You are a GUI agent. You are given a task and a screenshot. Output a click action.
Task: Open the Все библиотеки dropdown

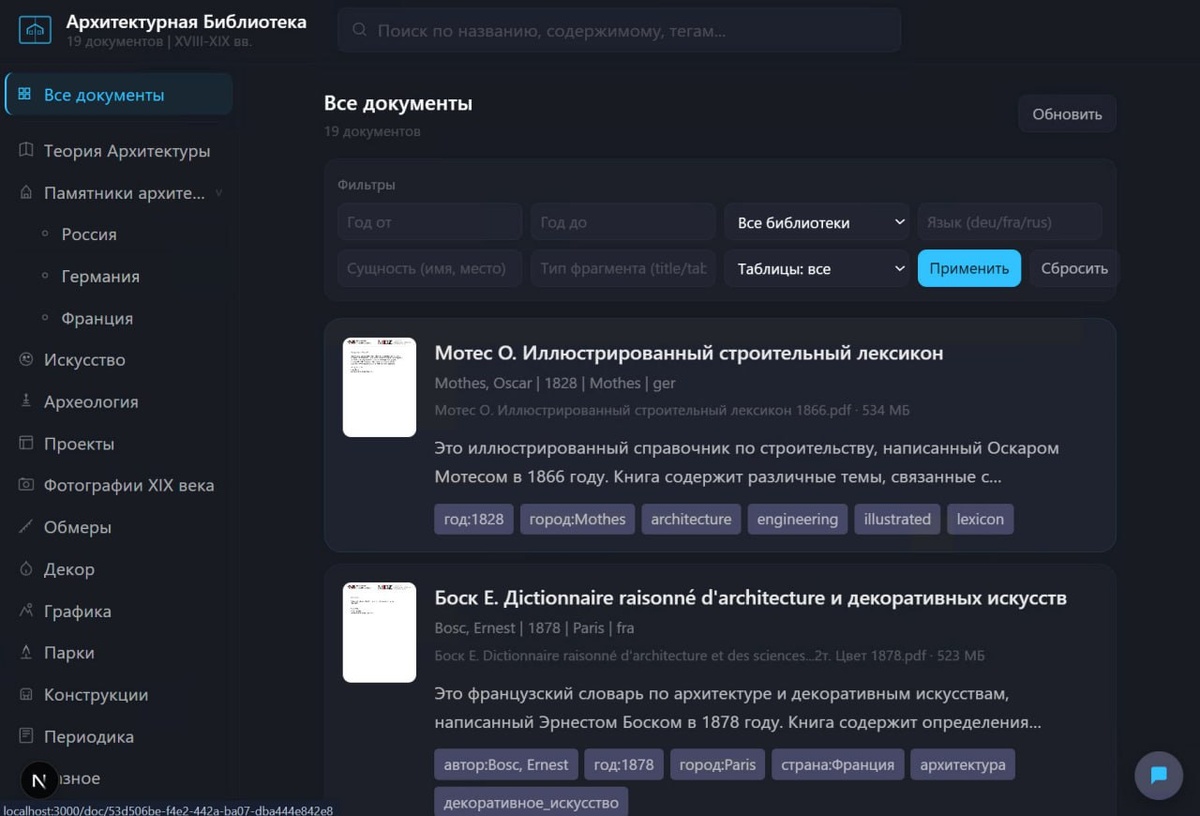point(817,222)
